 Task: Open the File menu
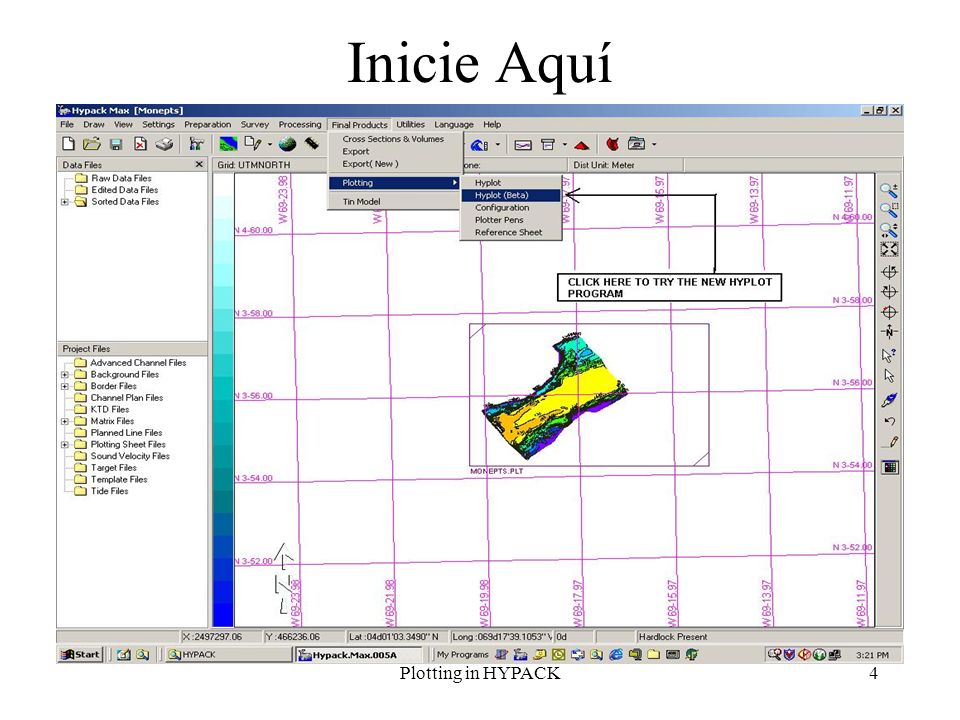coord(67,124)
